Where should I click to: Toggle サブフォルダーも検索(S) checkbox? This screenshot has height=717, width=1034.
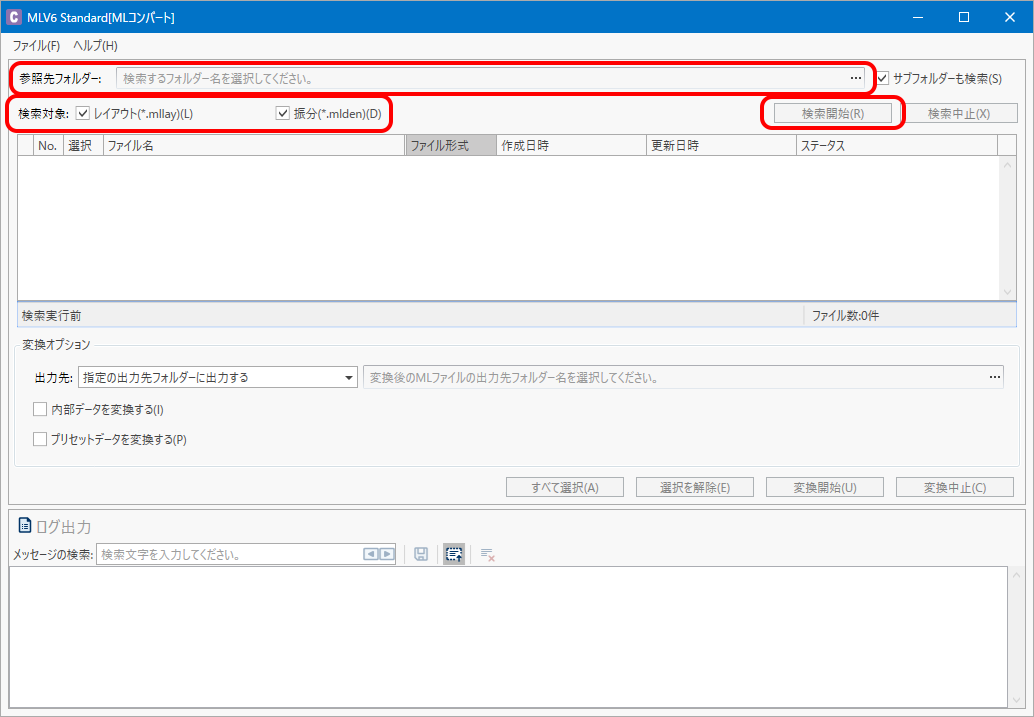pyautogui.click(x=883, y=78)
